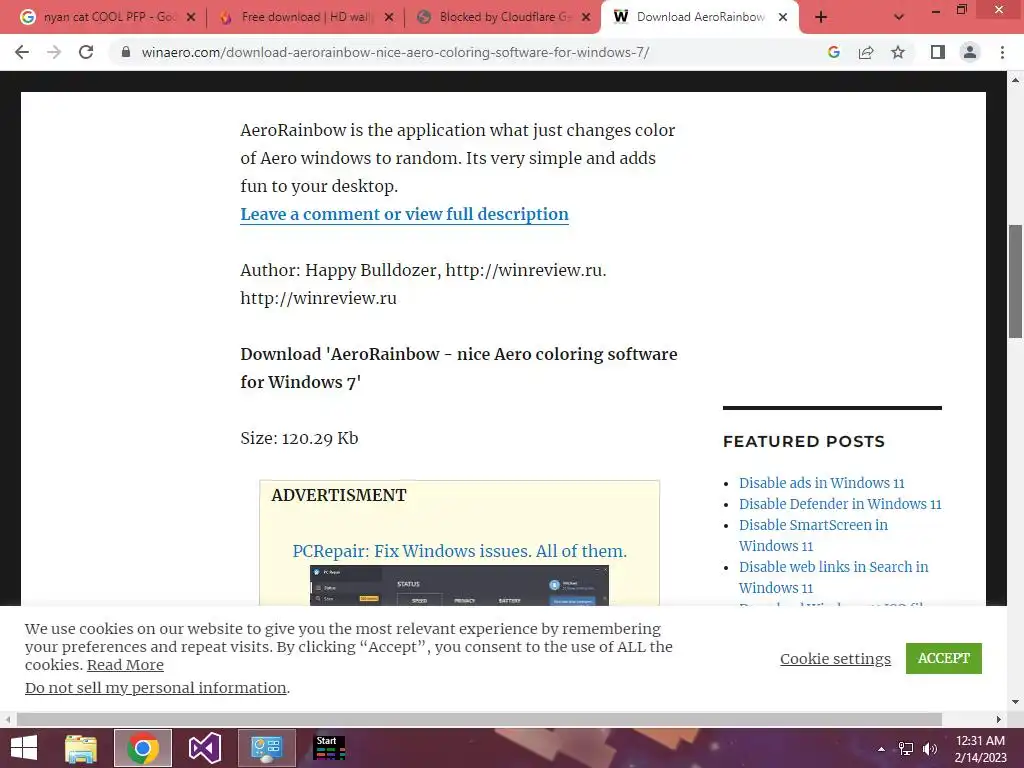This screenshot has height=768, width=1024.
Task: Click the horizontal scrollbar thumb
Action: pos(479,719)
